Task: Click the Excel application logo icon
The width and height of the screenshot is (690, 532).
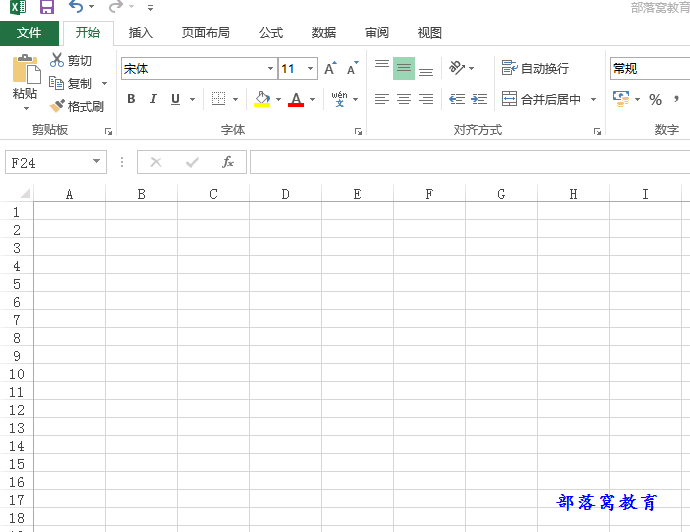Action: point(18,7)
